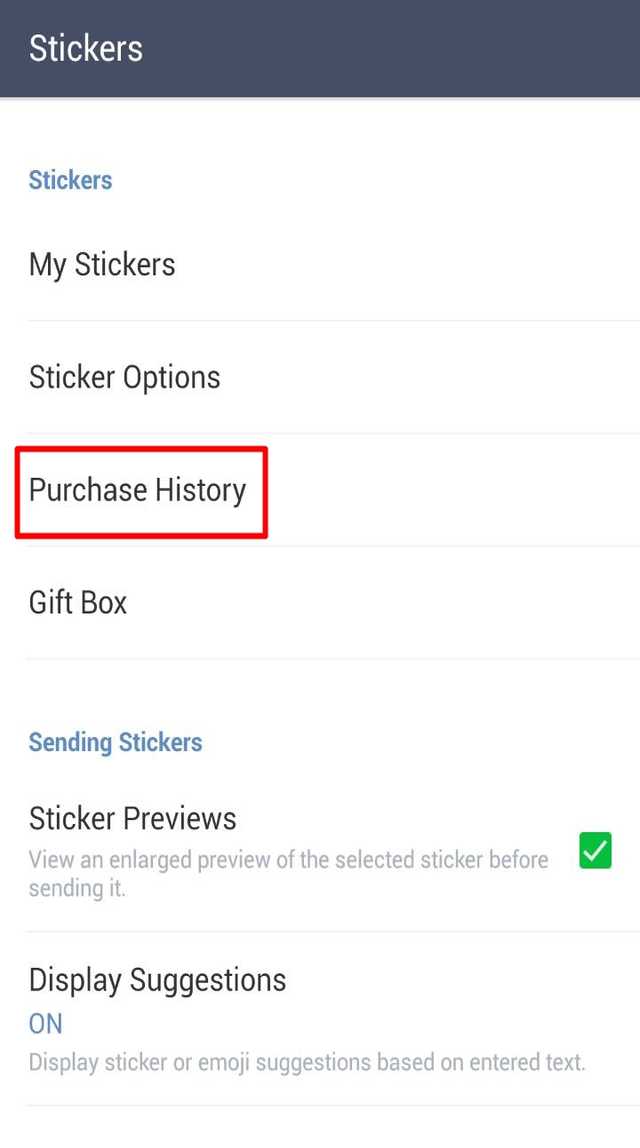Tap the blue Stickers section heading

click(70, 180)
